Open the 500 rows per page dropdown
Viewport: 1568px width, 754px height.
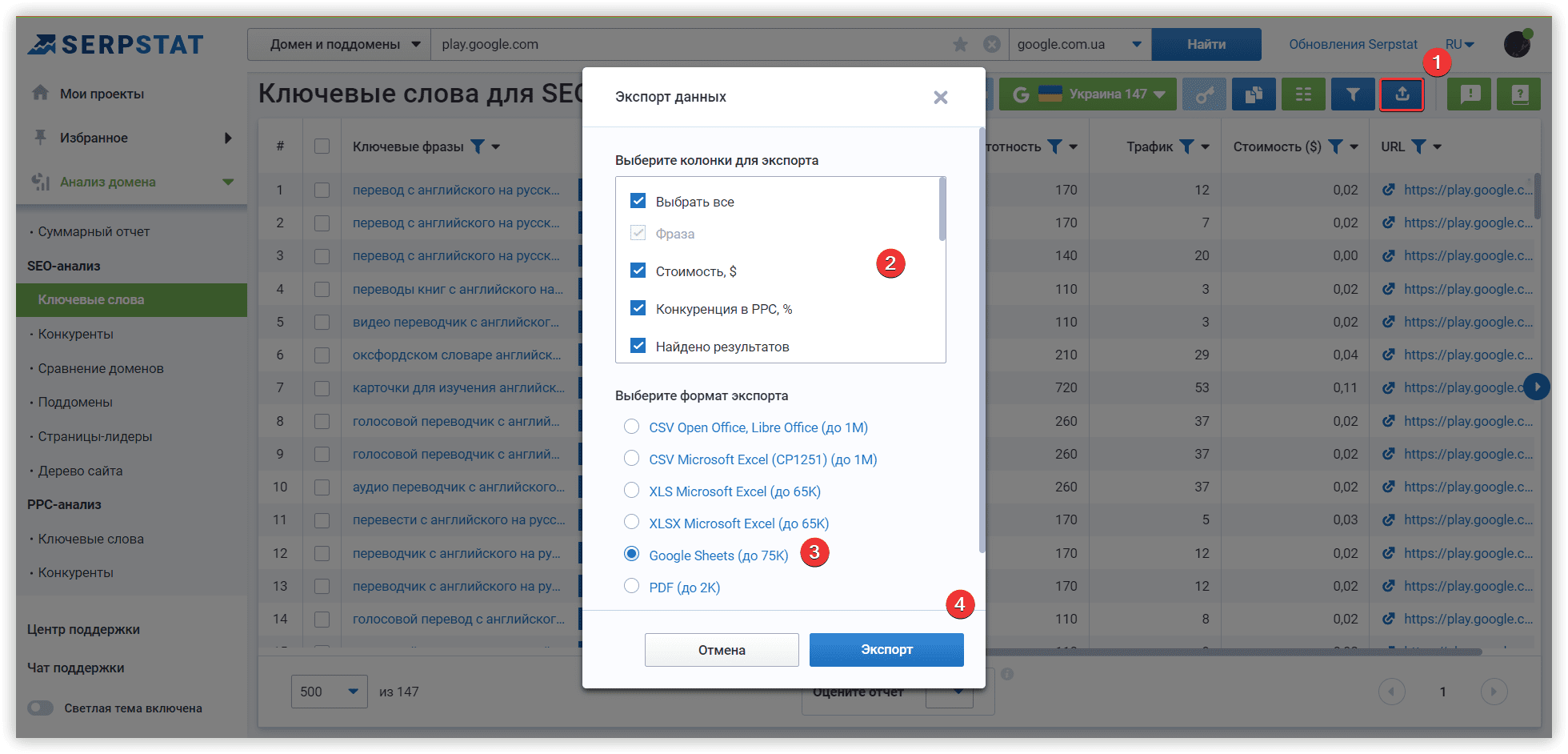pos(329,692)
